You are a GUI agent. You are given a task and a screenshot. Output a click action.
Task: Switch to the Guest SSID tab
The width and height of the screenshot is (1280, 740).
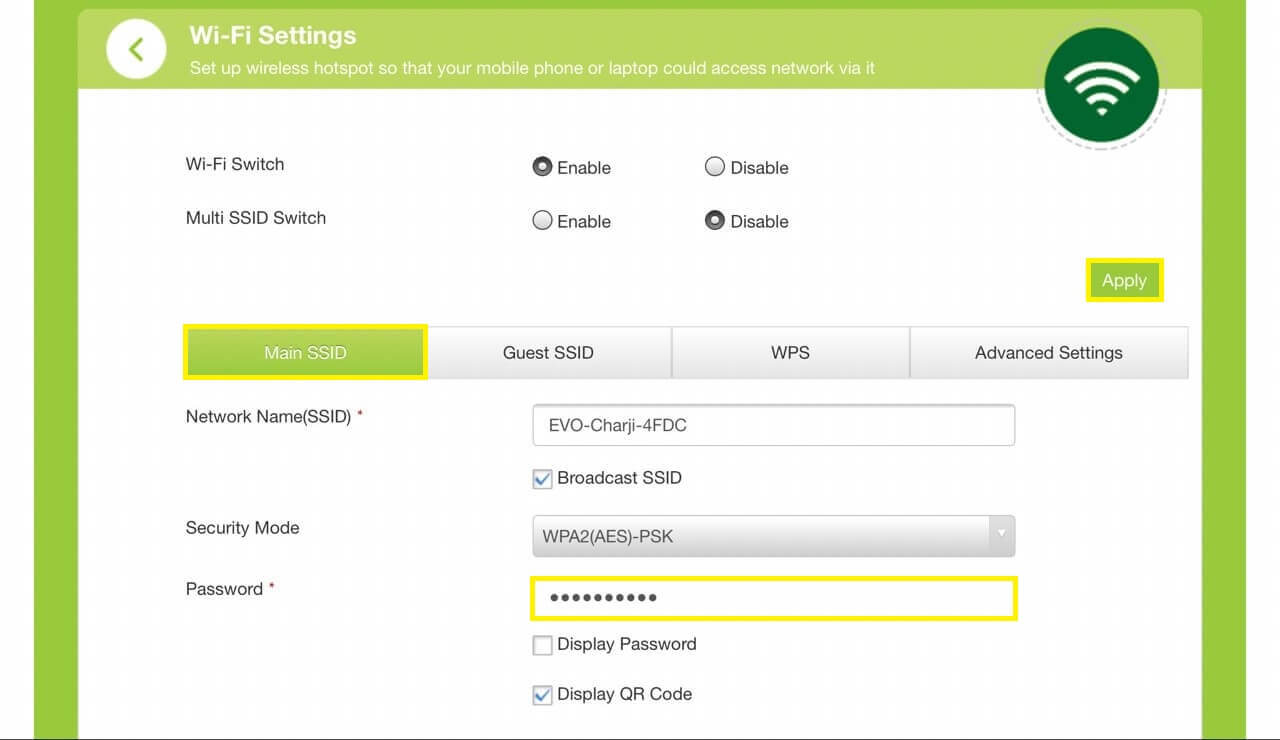pyautogui.click(x=547, y=352)
